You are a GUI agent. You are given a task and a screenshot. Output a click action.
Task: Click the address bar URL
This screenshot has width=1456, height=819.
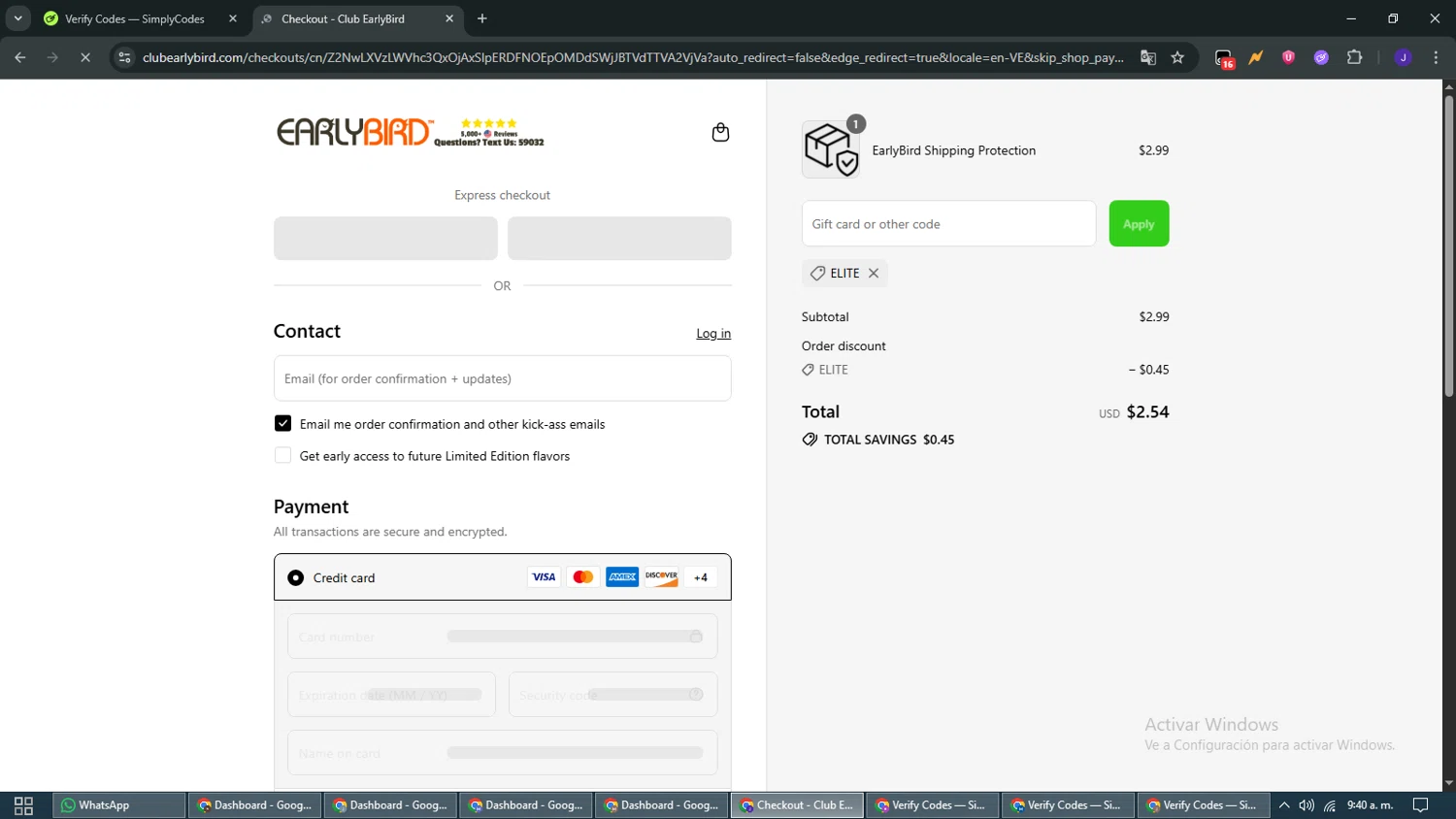(633, 57)
